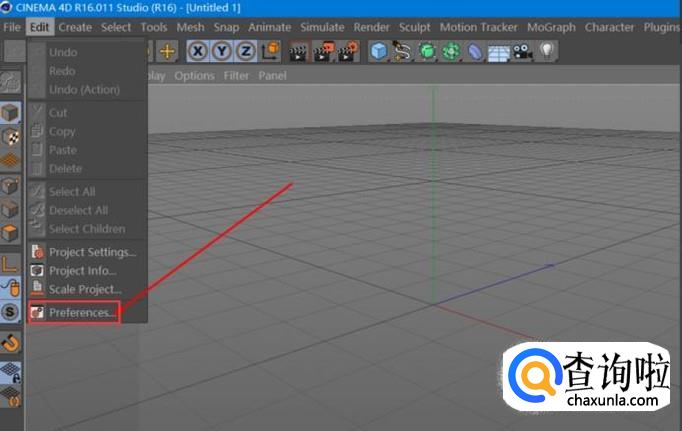Click the blue Bend deformer icon

click(x=475, y=51)
